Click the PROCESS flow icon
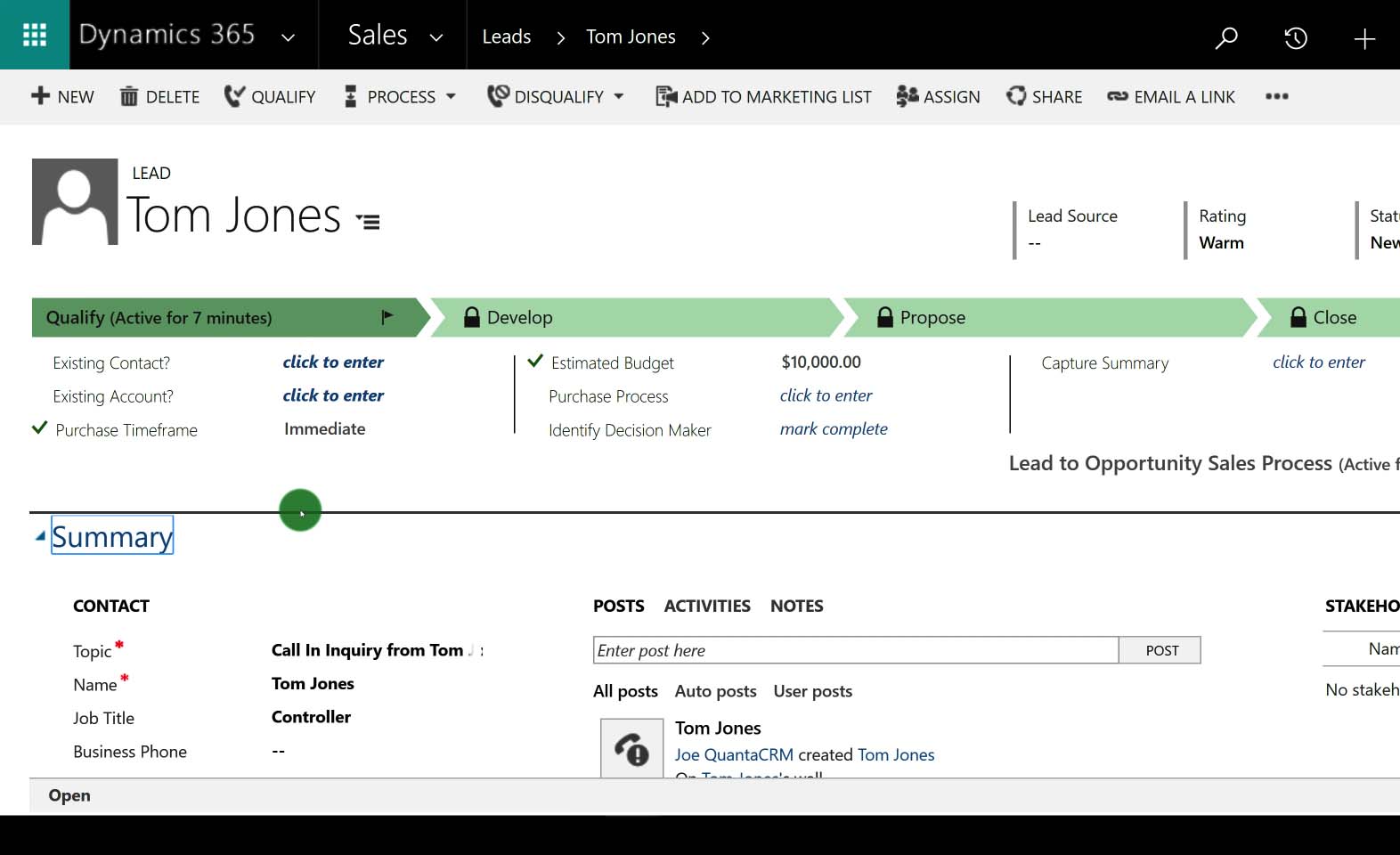The image size is (1400, 855). tap(351, 96)
